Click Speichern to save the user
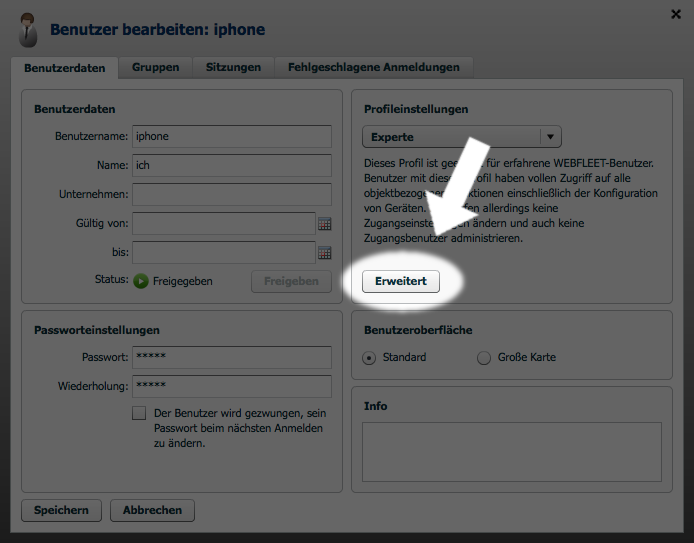This screenshot has width=694, height=543. coord(61,510)
